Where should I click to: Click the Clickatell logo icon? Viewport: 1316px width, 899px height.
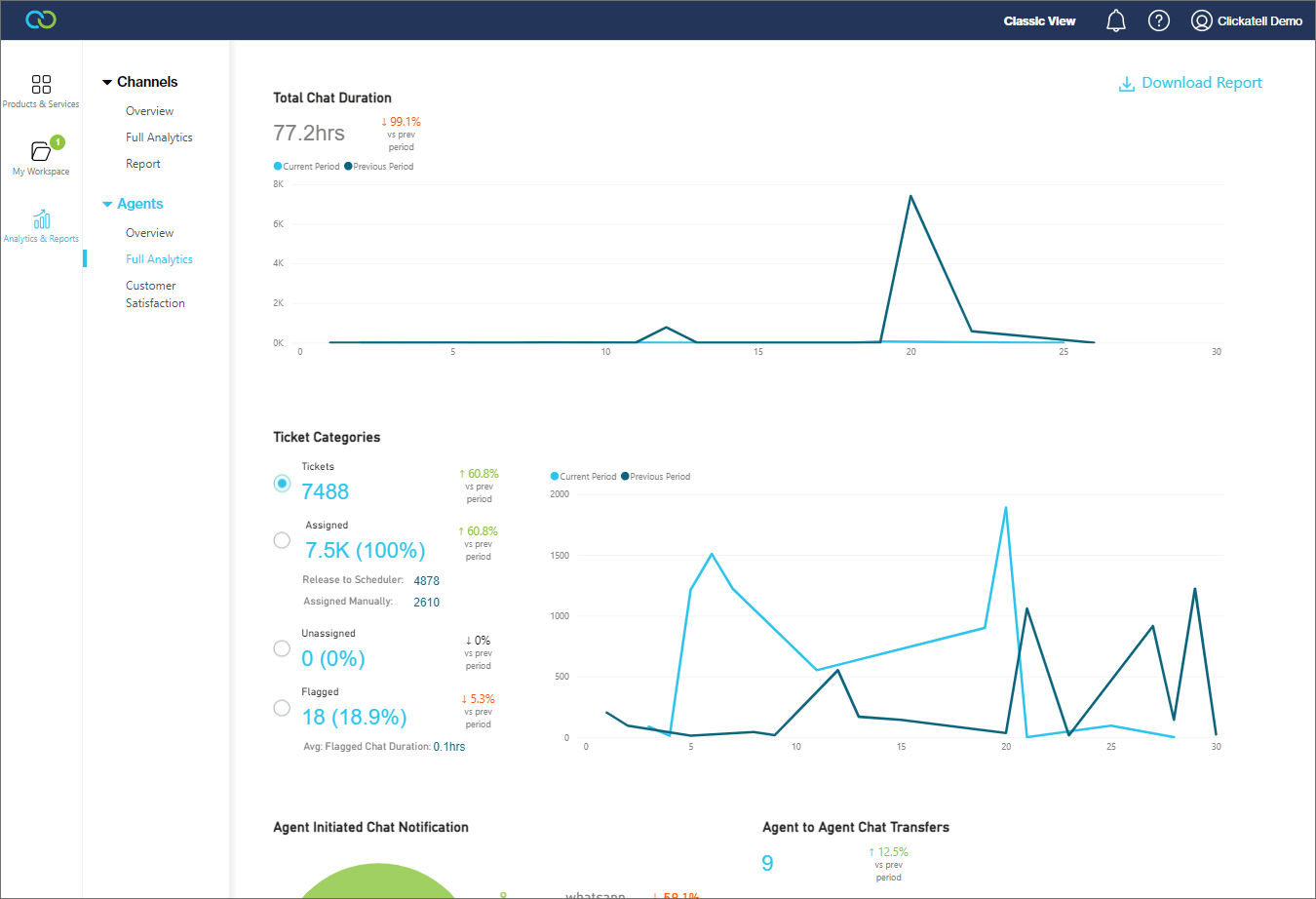[x=41, y=20]
